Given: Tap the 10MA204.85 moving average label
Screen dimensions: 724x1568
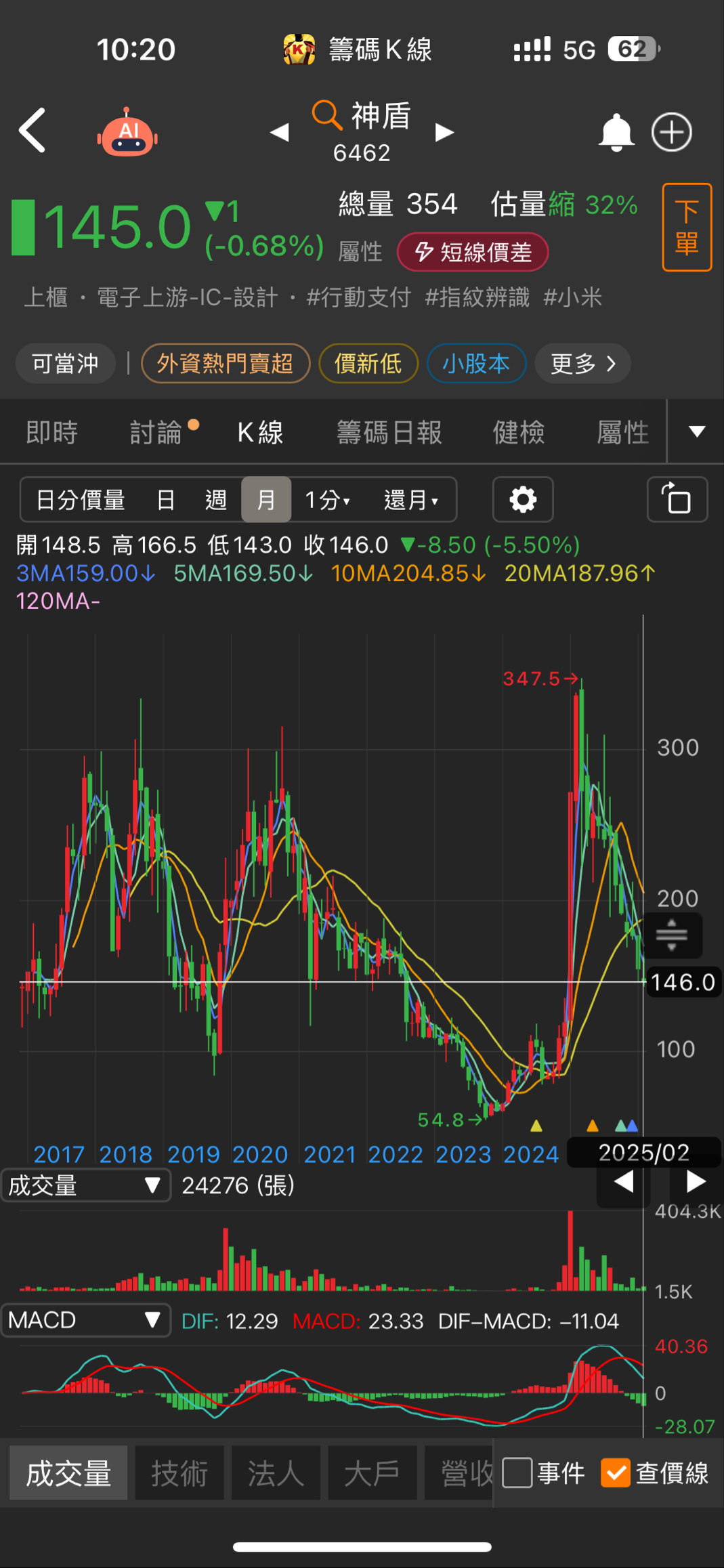Looking at the screenshot, I should 408,573.
